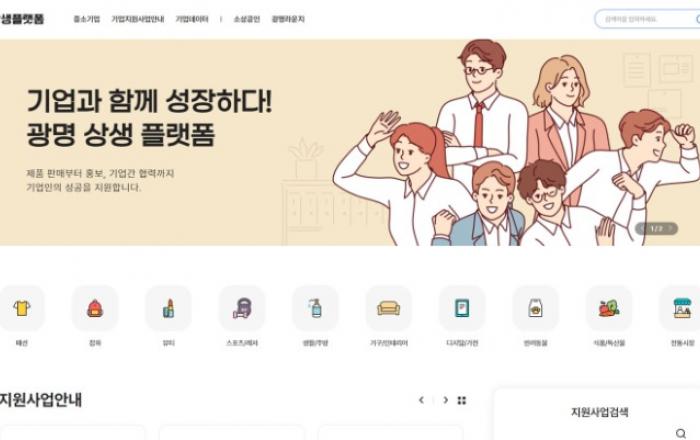Click the magnifier icon in 지원사업검색 panel

680,433
